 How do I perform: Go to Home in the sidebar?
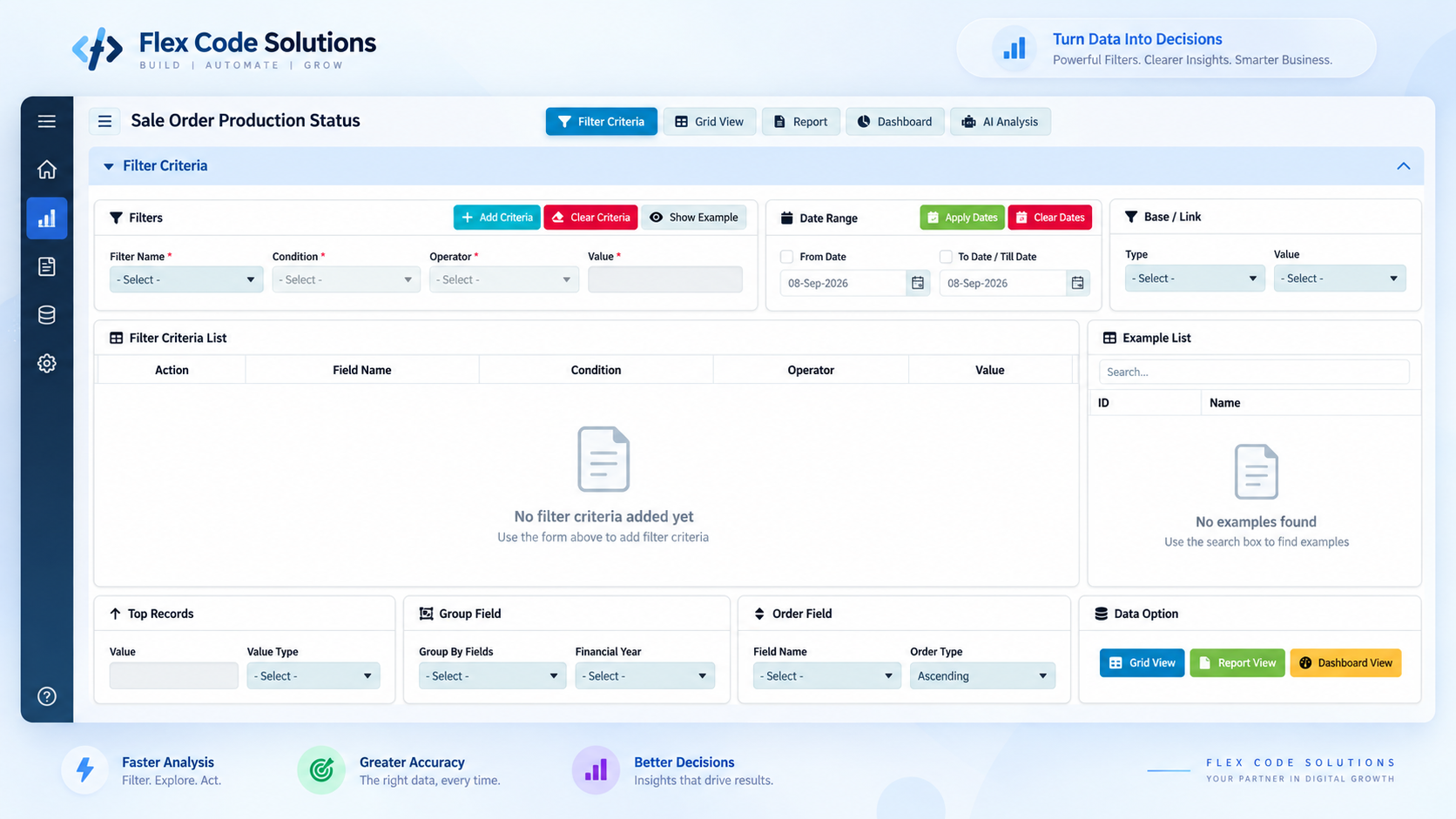47,170
